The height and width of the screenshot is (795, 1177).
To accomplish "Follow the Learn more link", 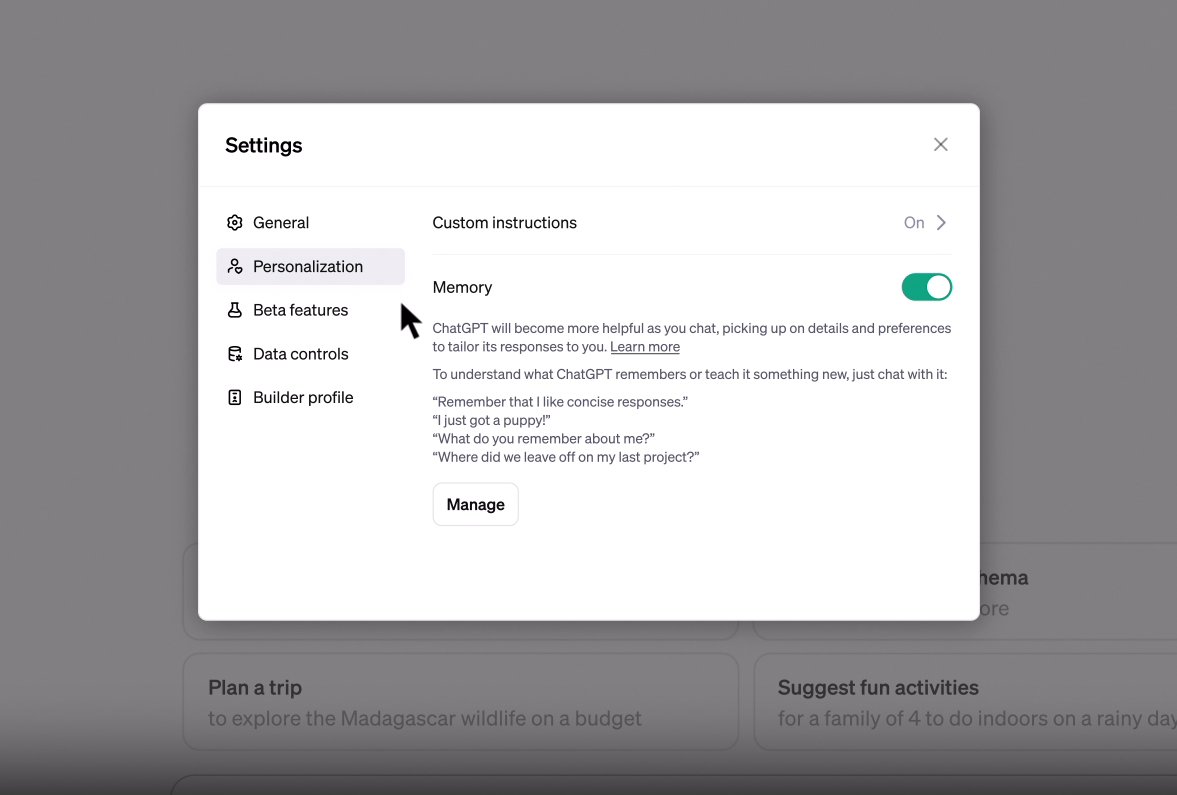I will point(645,347).
